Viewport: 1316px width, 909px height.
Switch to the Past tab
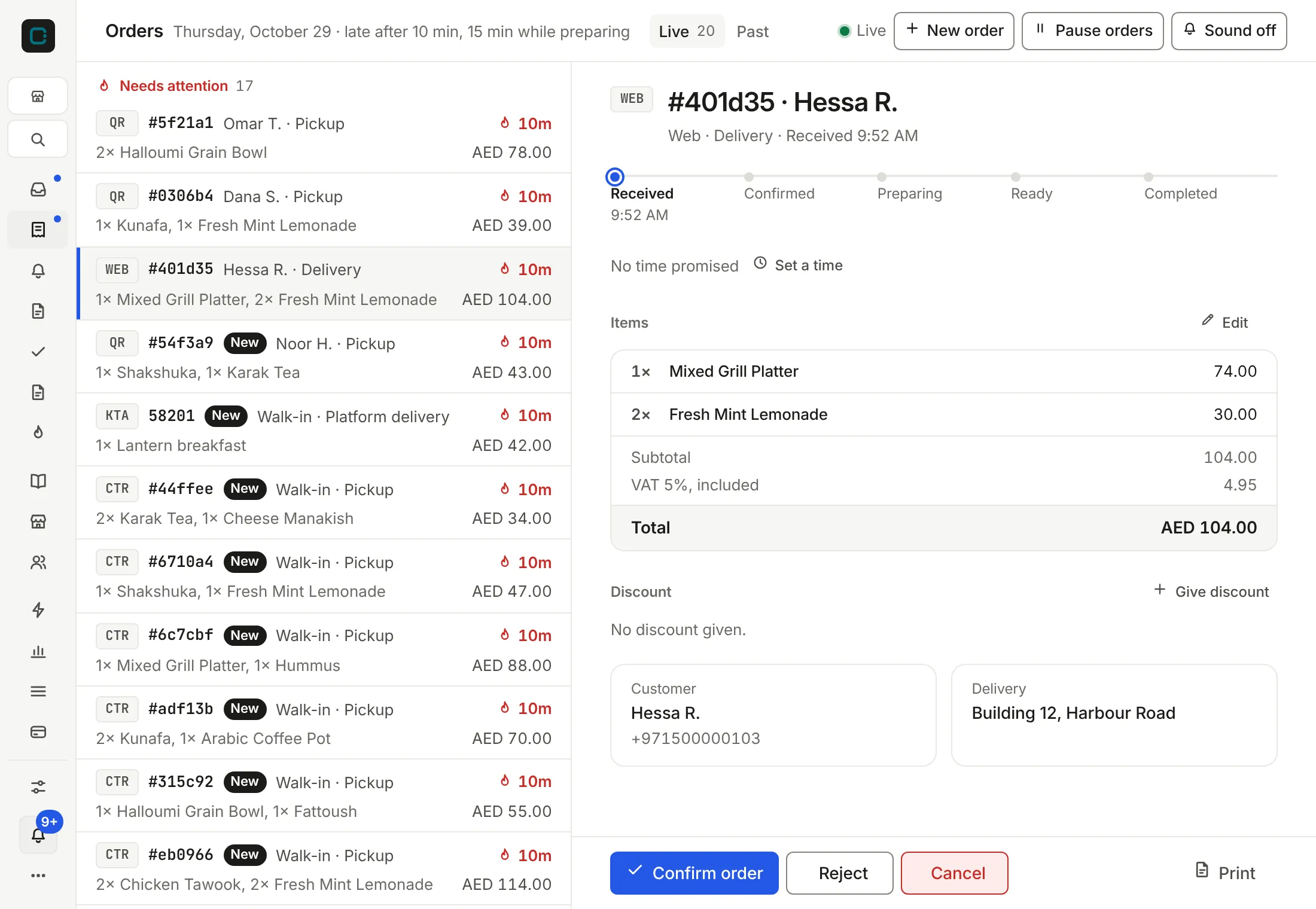(x=752, y=31)
